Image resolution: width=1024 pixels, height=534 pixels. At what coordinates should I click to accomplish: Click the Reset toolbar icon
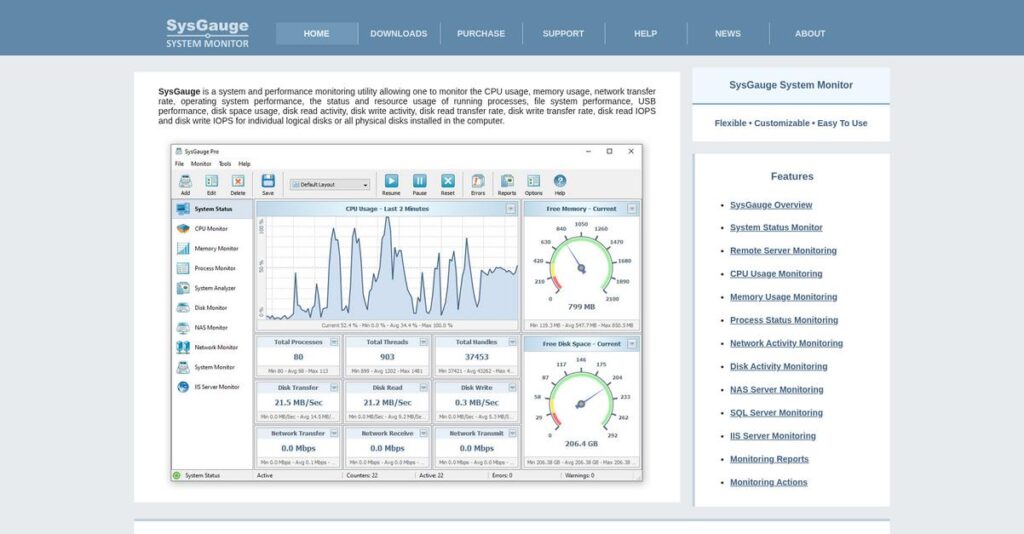coord(447,181)
